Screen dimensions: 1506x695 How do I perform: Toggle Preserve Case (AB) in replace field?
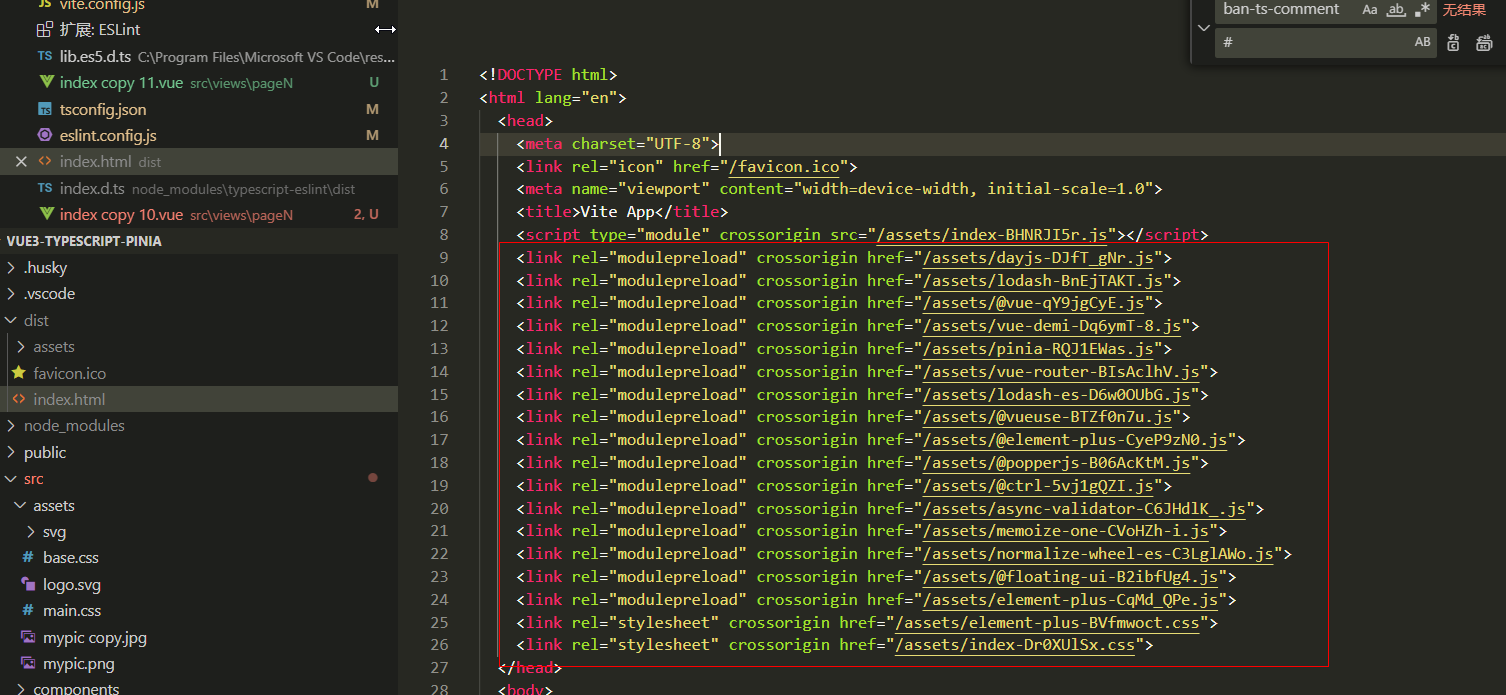click(x=1422, y=42)
